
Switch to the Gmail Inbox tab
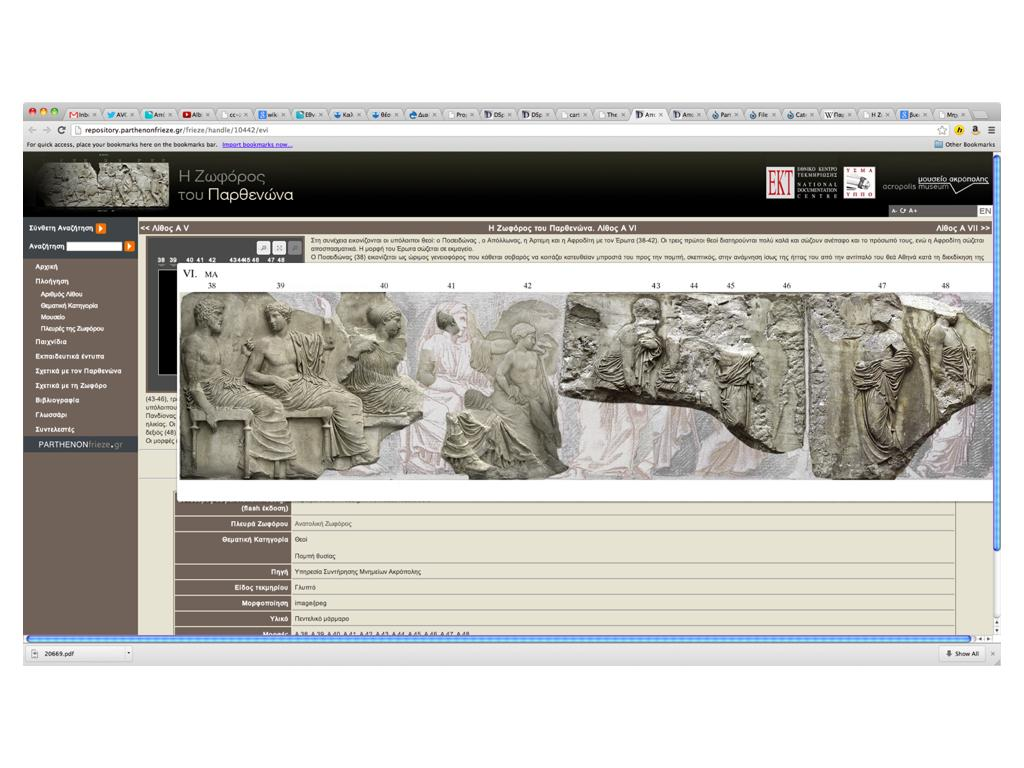pos(83,114)
